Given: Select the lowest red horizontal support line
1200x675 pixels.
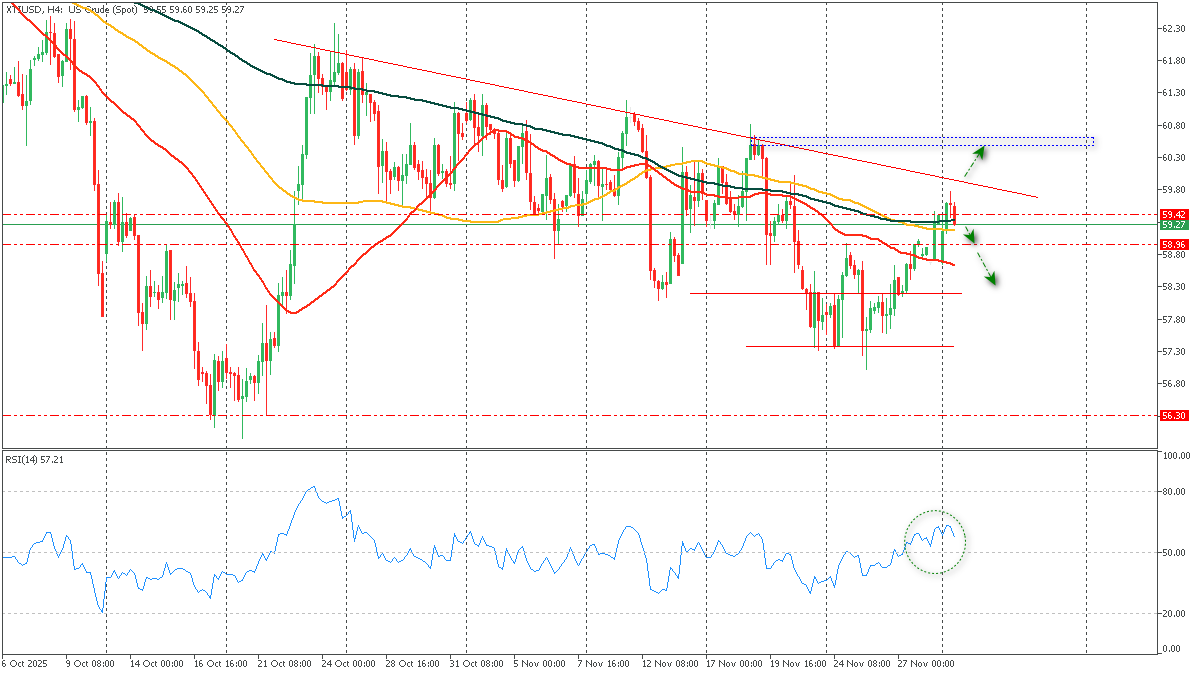Looking at the screenshot, I should [x=849, y=346].
